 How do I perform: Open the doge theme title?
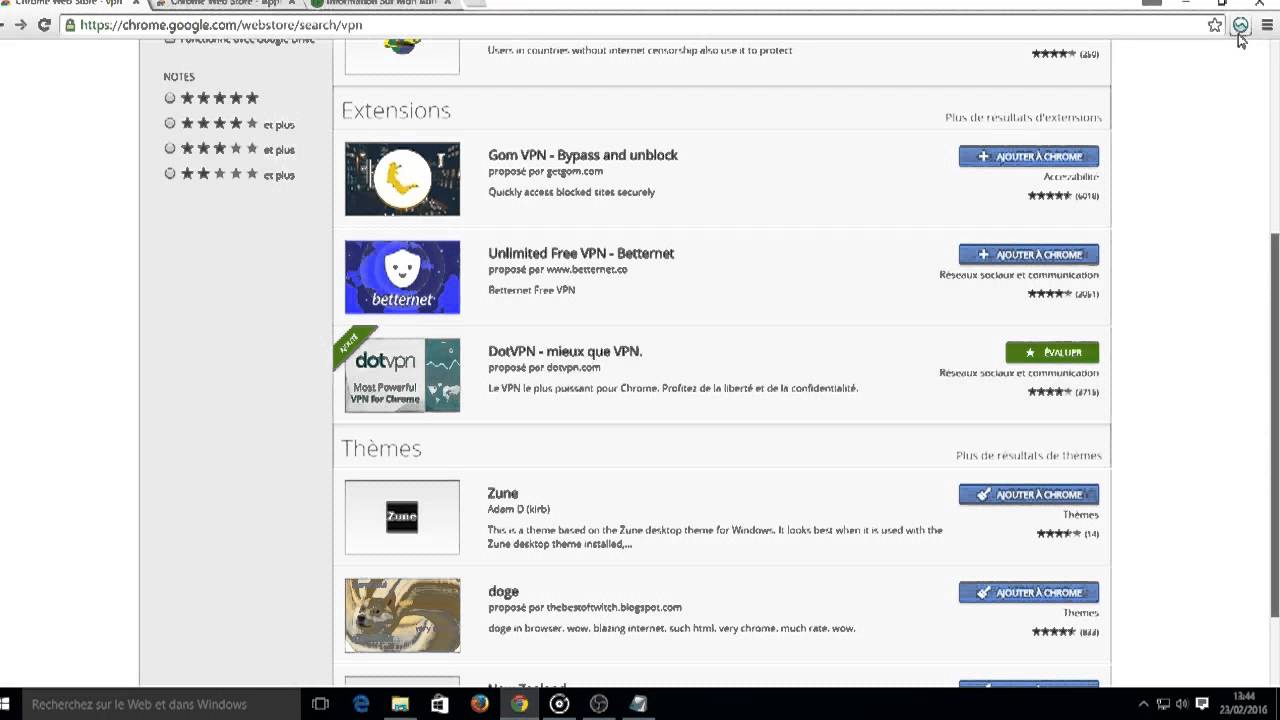[503, 591]
